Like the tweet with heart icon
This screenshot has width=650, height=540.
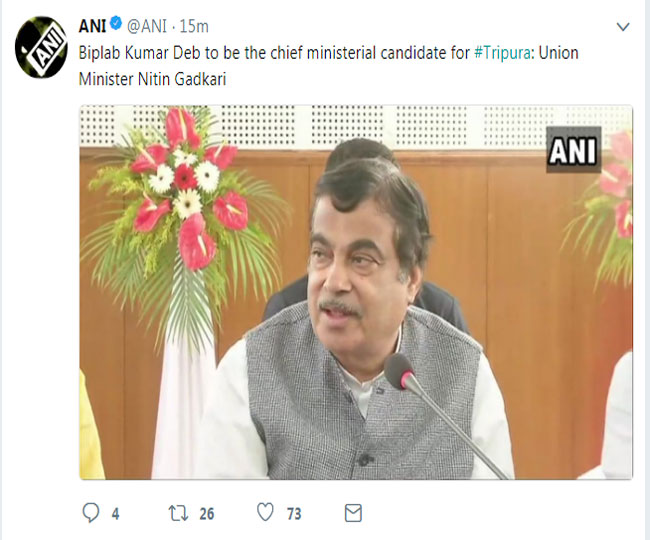click(264, 513)
